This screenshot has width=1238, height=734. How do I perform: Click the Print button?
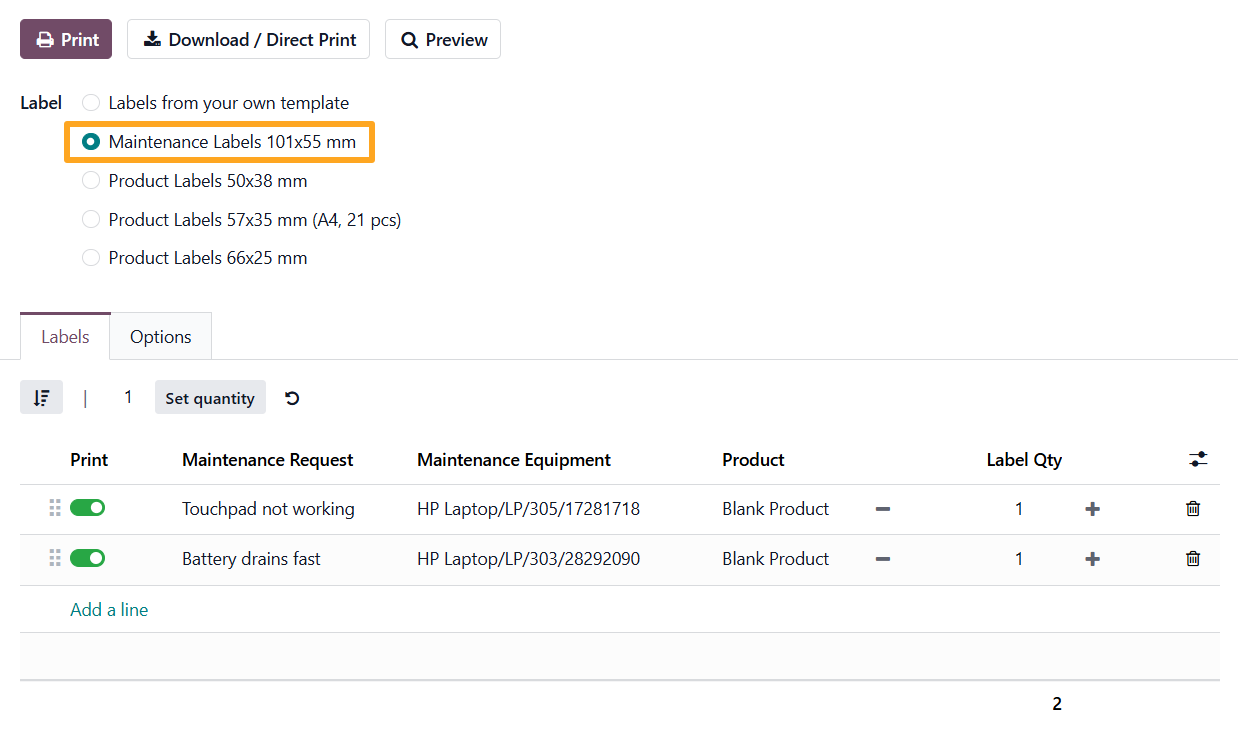[66, 40]
